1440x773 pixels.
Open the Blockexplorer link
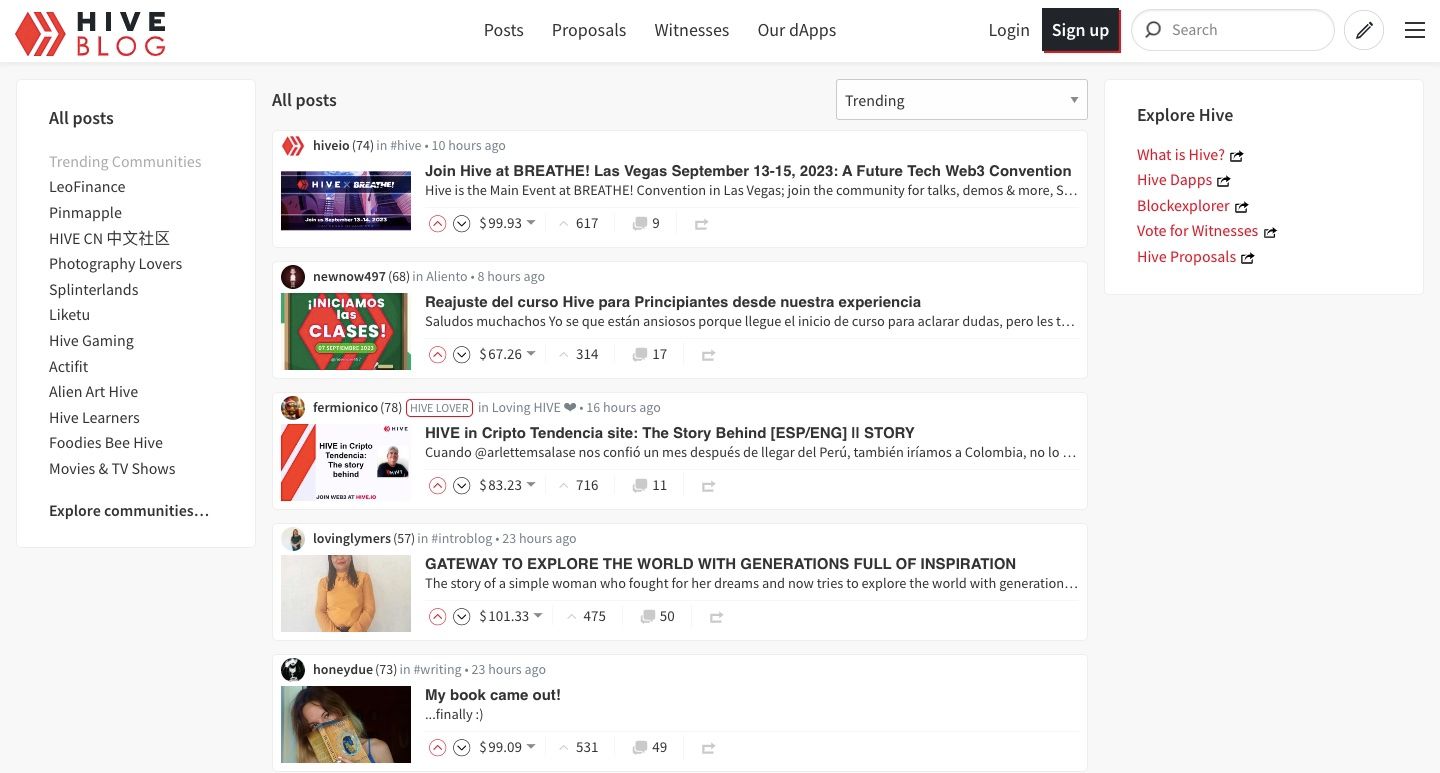[1192, 206]
